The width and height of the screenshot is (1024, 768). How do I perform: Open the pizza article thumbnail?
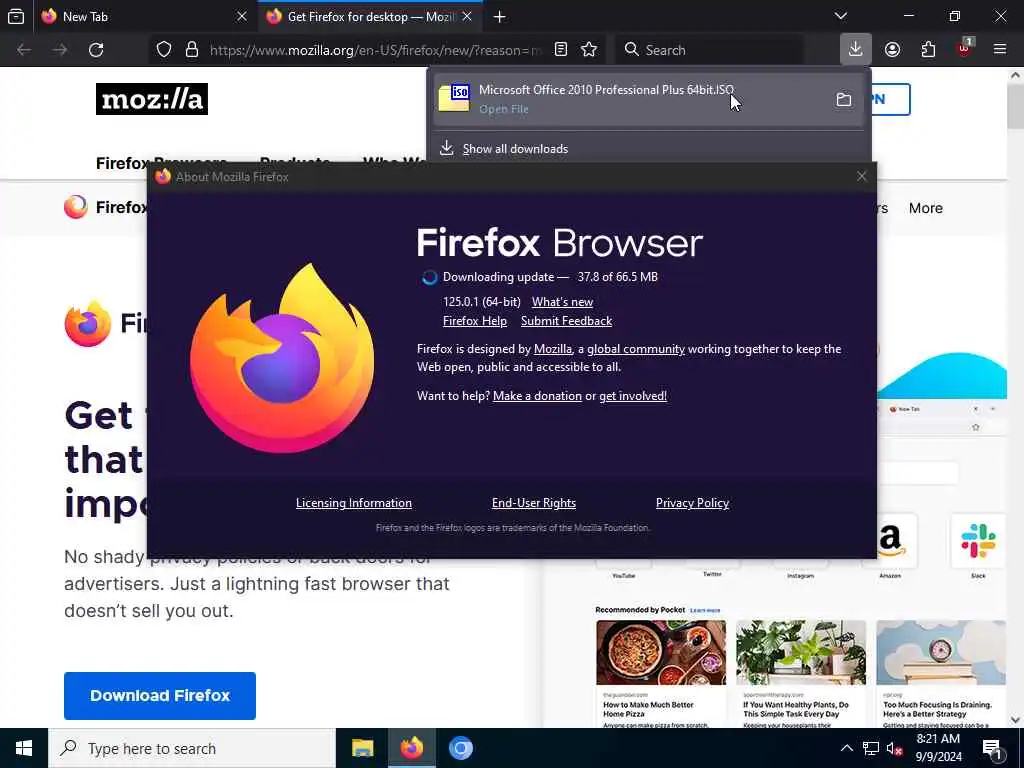coord(661,652)
